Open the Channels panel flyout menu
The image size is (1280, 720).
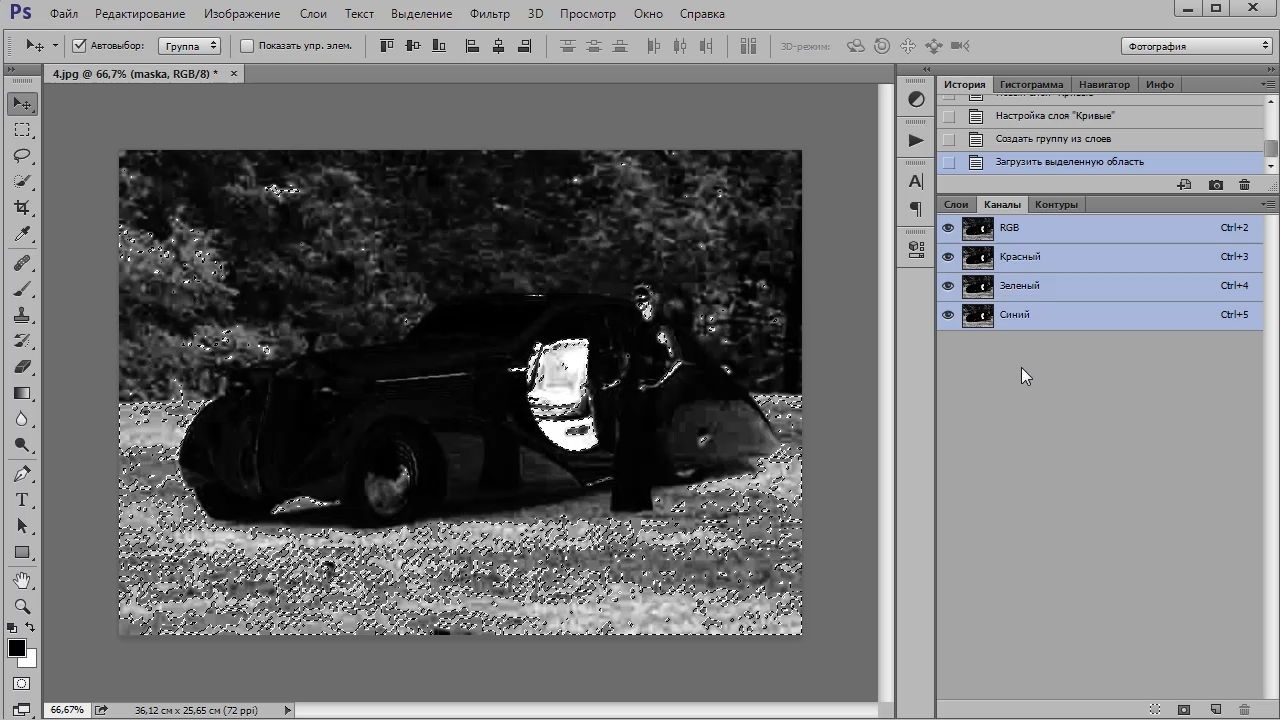coord(1268,204)
